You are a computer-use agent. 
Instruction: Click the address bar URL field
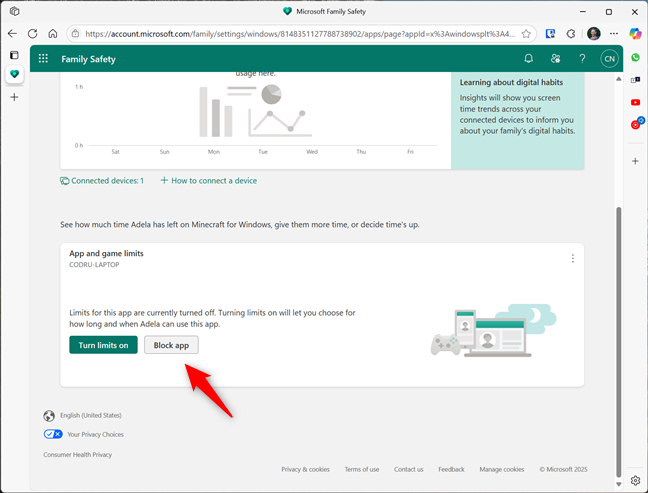tap(300, 34)
